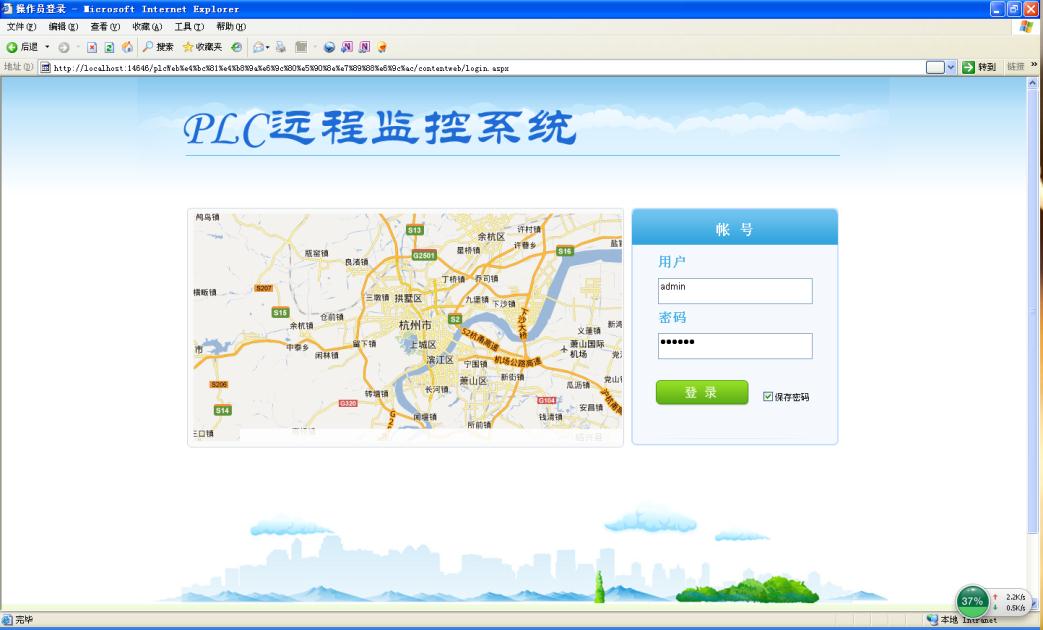The image size is (1043, 630).
Task: Minimize the Internet Explorer window
Action: coord(997,9)
